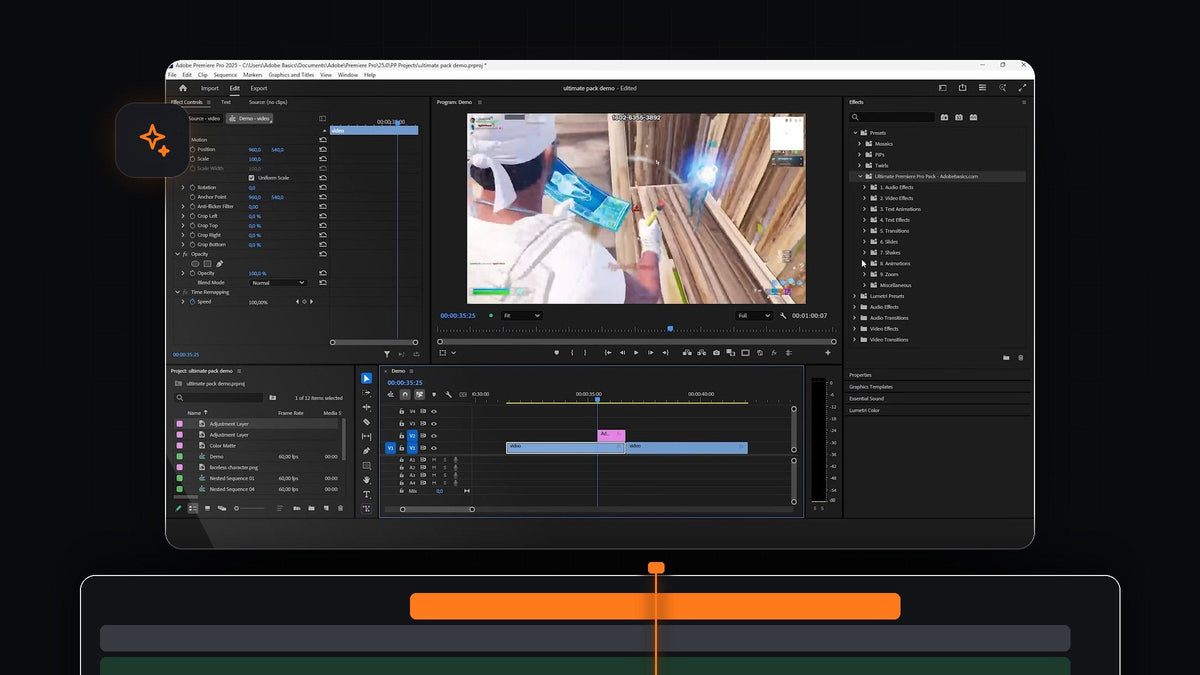Open Program monitor wrench settings

click(x=783, y=315)
